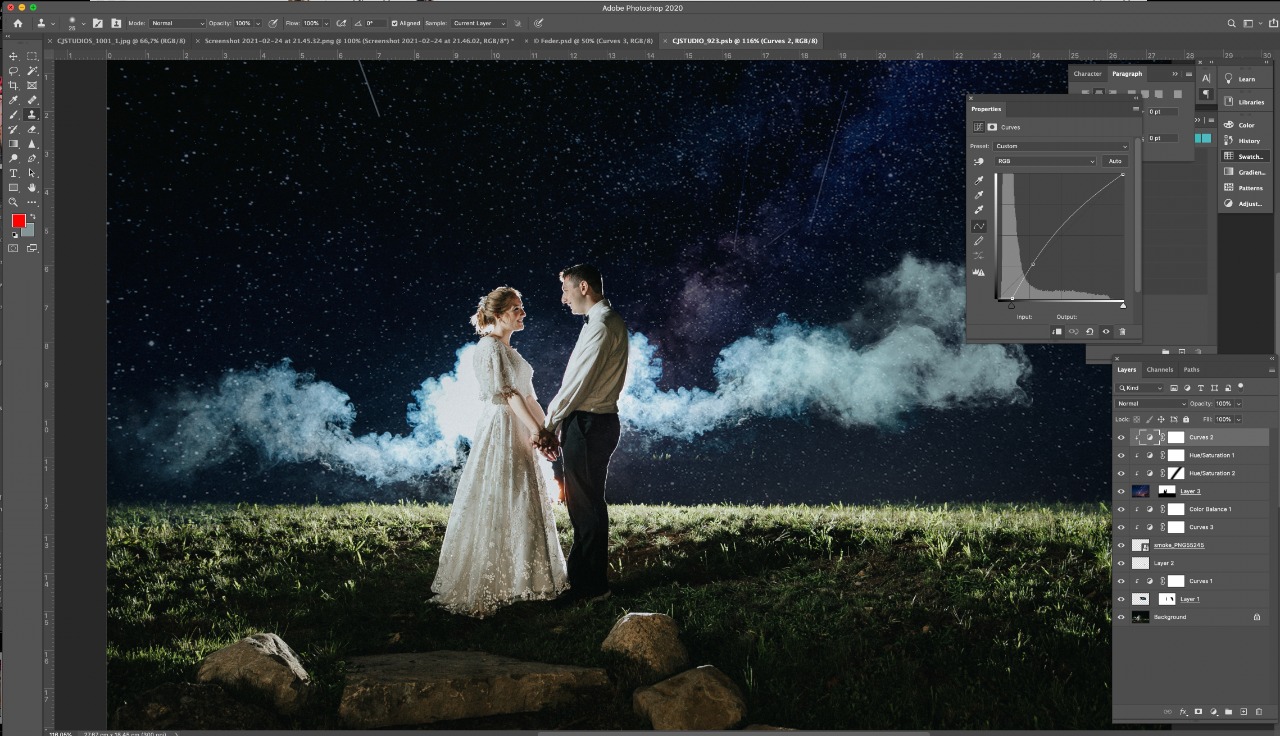The height and width of the screenshot is (736, 1280).
Task: Click the red foreground color swatch
Action: click(x=18, y=222)
